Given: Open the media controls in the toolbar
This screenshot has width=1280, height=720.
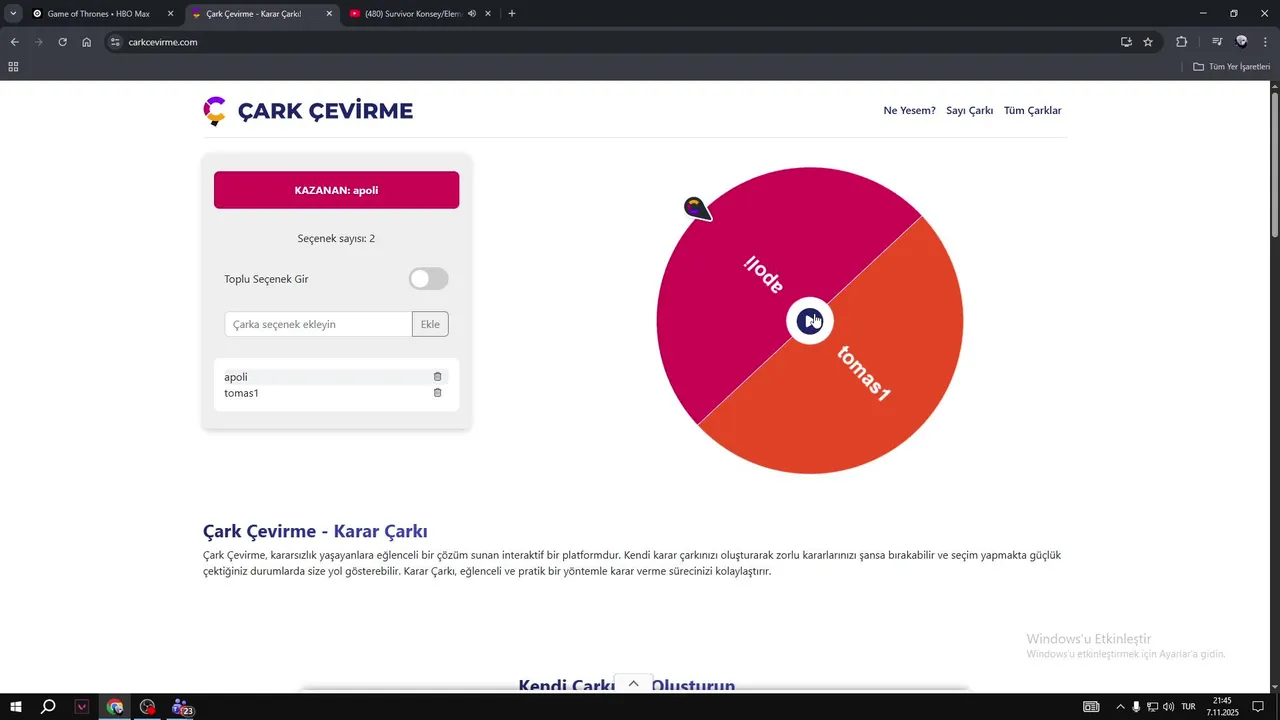Looking at the screenshot, I should (1217, 42).
